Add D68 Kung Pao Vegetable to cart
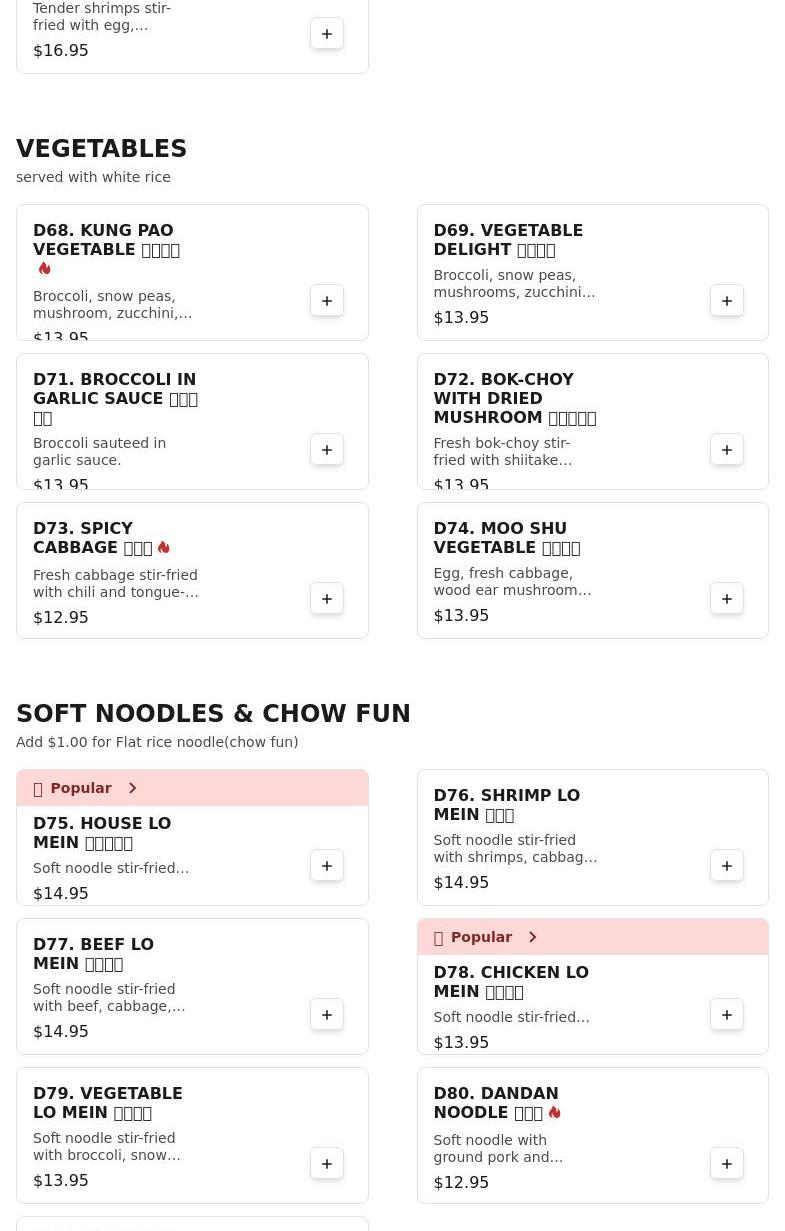The height and width of the screenshot is (1231, 785). 327,301
